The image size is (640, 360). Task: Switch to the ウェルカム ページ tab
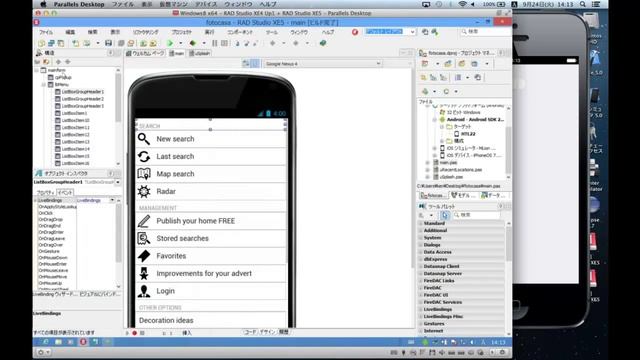pos(145,53)
